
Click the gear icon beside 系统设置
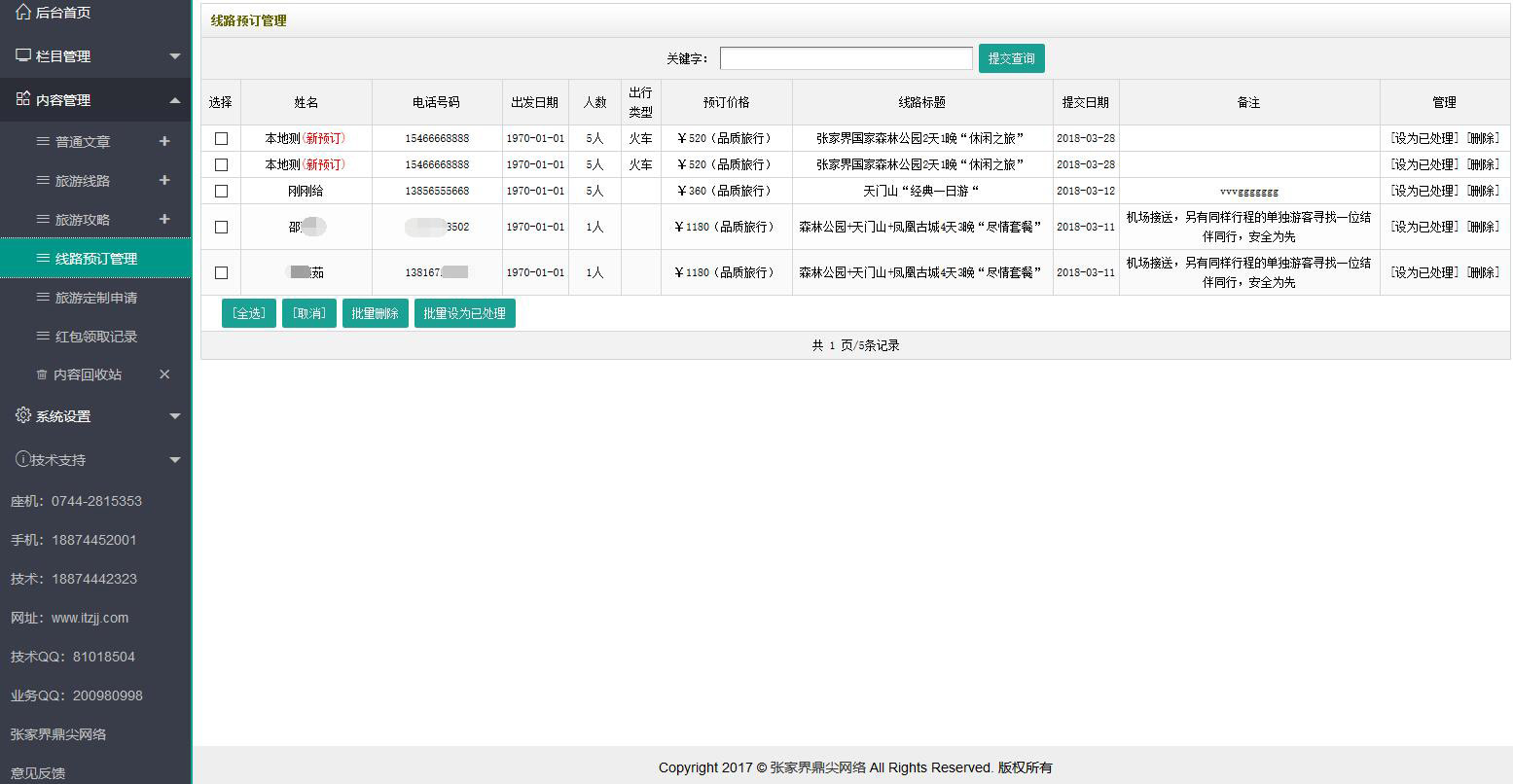pos(23,415)
